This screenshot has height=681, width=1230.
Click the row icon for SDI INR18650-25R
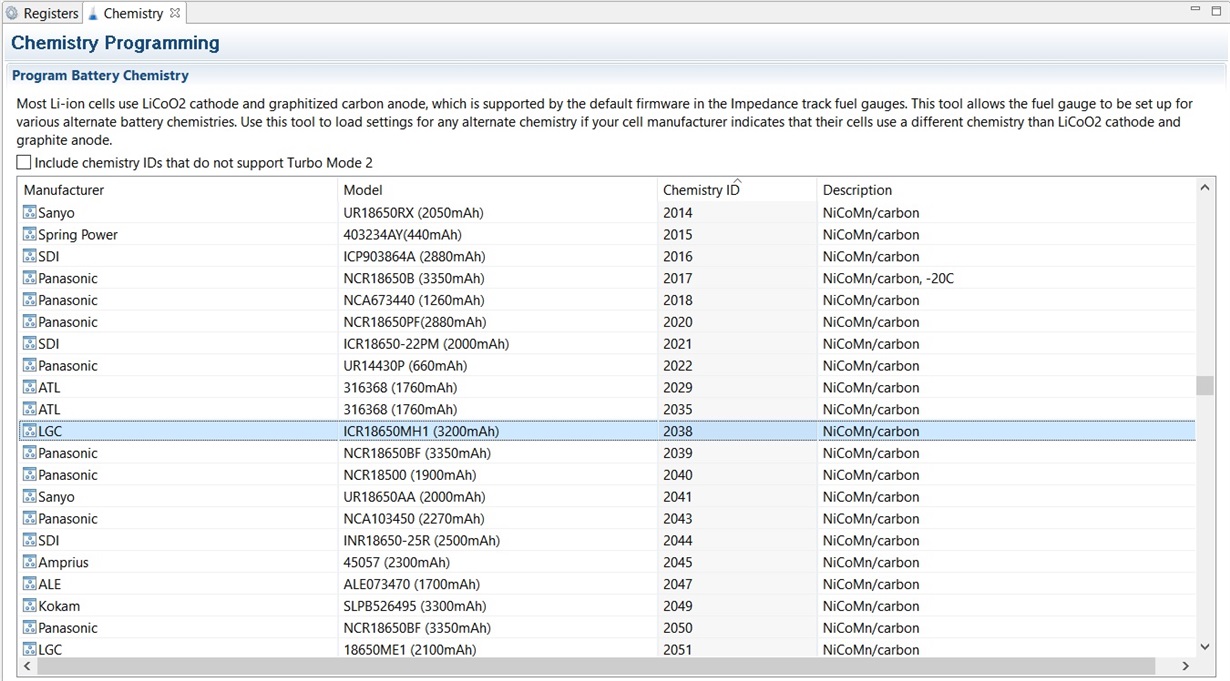pos(29,541)
